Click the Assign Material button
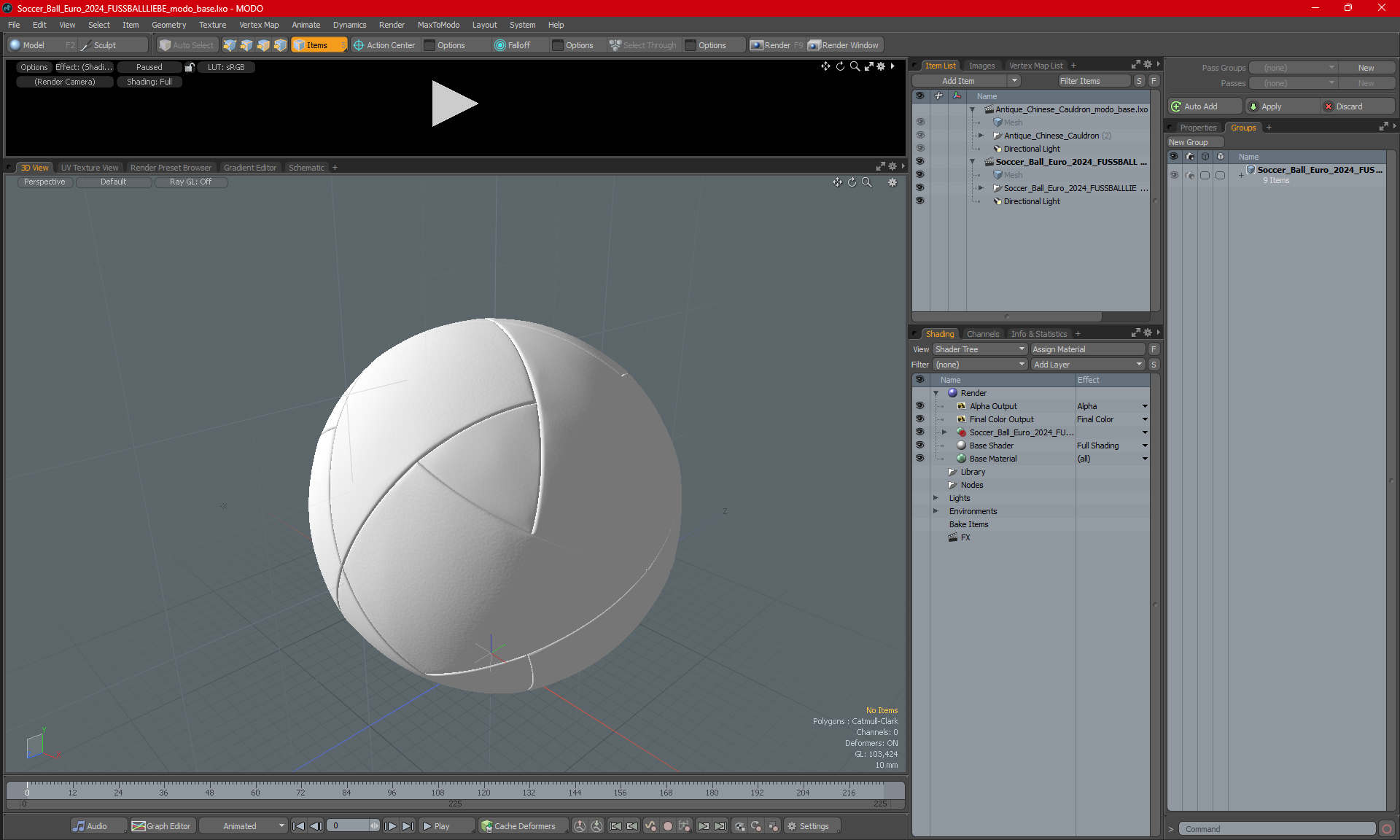The width and height of the screenshot is (1400, 840). tap(1087, 349)
